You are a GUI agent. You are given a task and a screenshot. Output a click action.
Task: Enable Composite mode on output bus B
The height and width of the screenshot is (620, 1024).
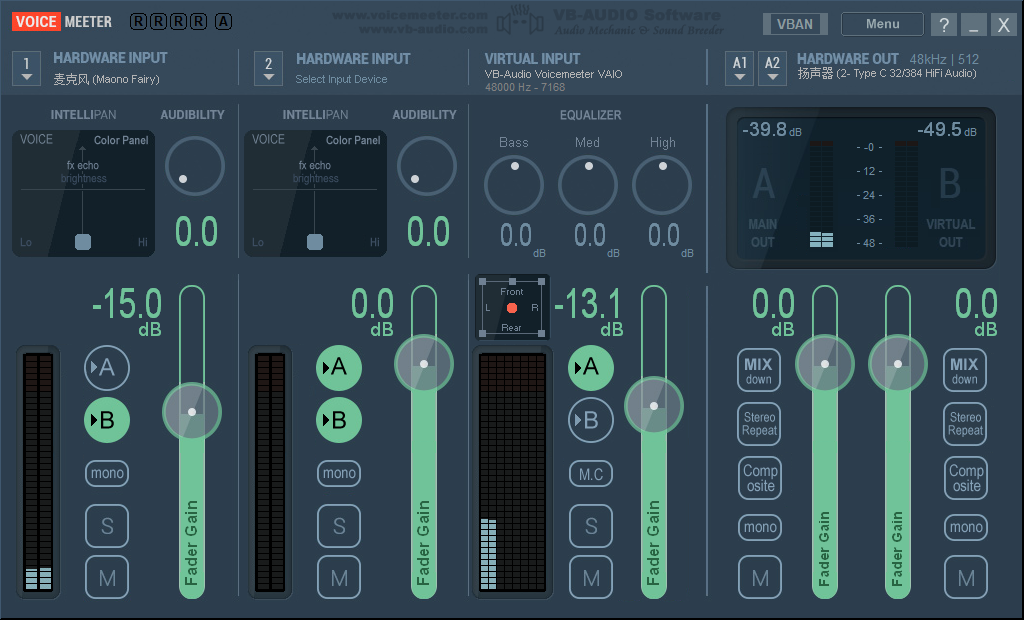point(965,478)
